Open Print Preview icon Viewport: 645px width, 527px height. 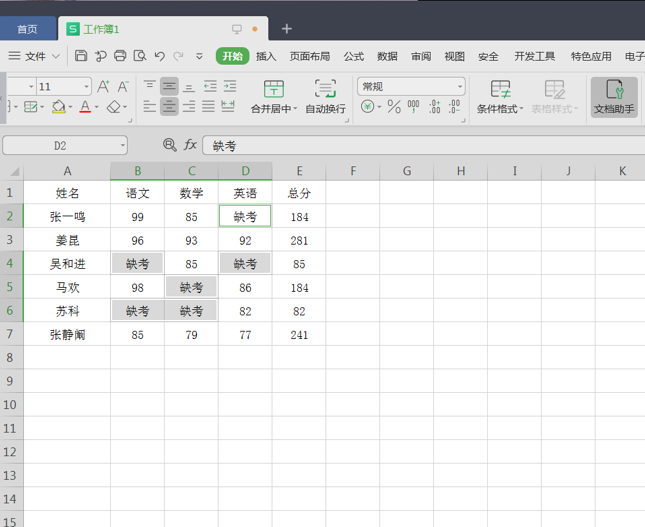point(140,56)
